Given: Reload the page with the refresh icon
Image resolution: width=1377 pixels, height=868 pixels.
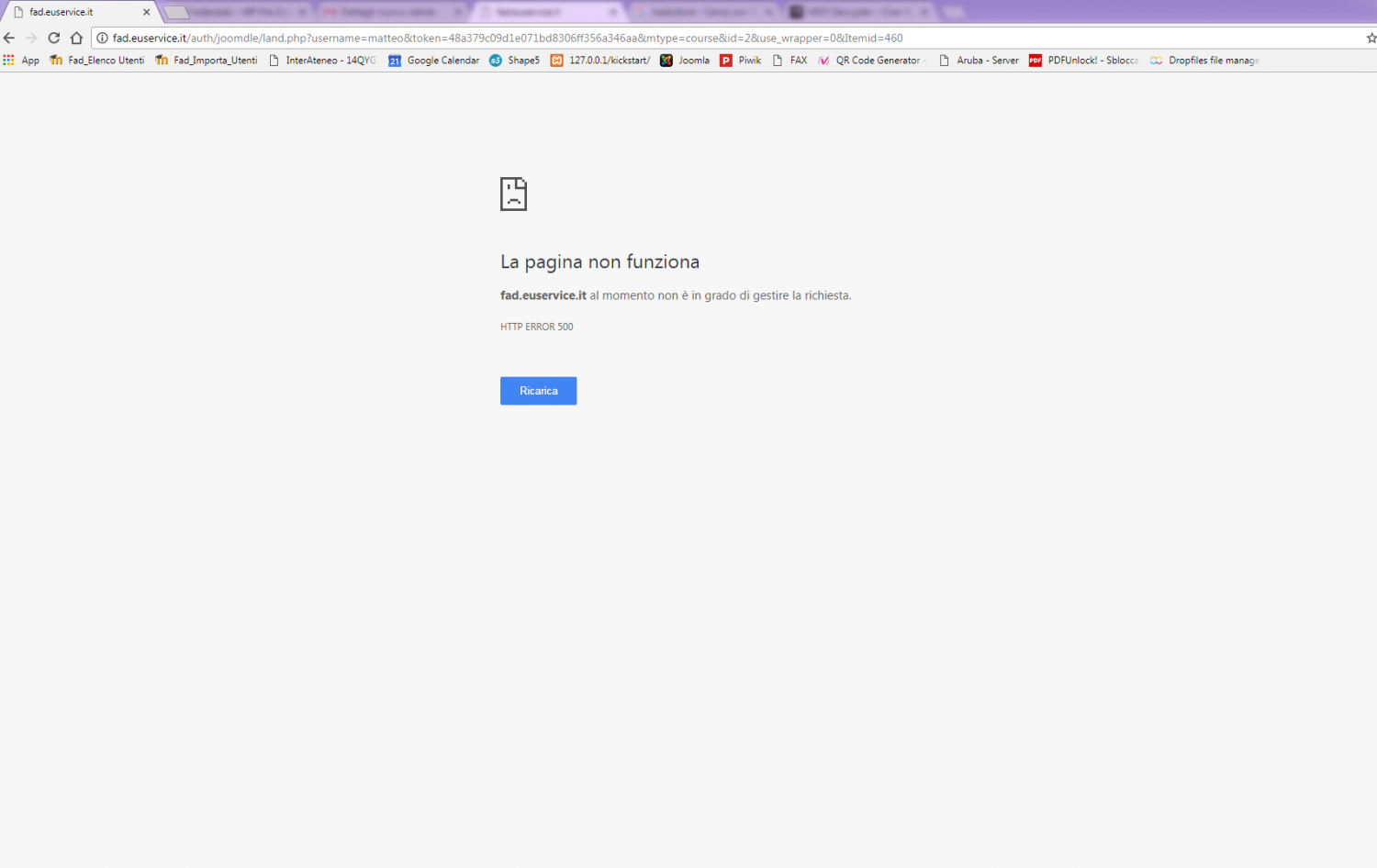Looking at the screenshot, I should click(x=54, y=38).
